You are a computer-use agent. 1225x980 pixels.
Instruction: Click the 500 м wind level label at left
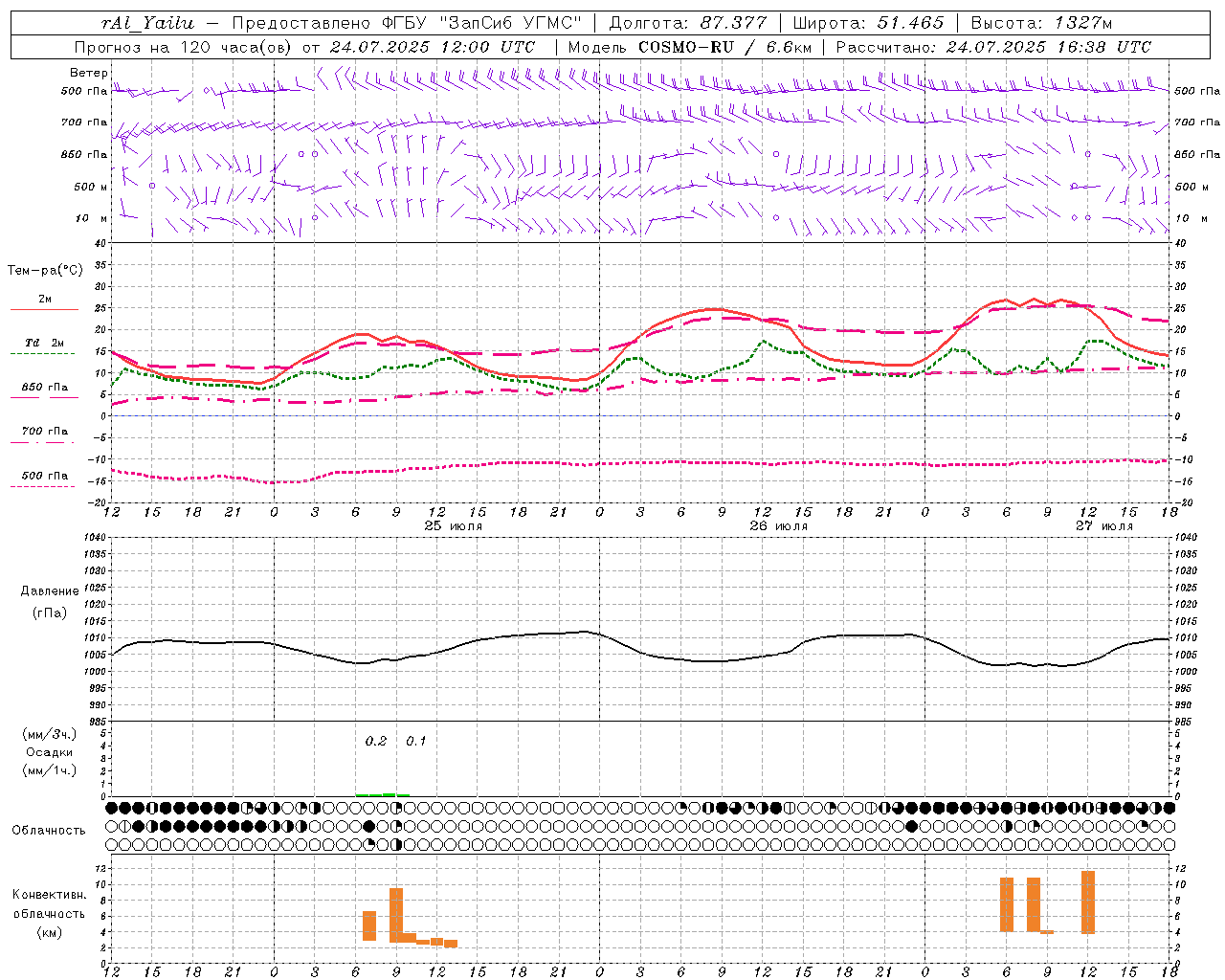pos(91,188)
